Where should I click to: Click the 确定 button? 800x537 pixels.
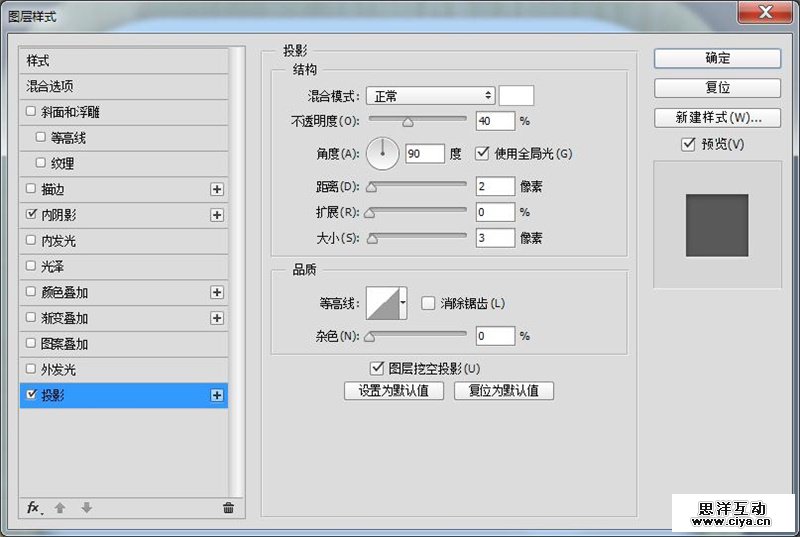pos(717,58)
